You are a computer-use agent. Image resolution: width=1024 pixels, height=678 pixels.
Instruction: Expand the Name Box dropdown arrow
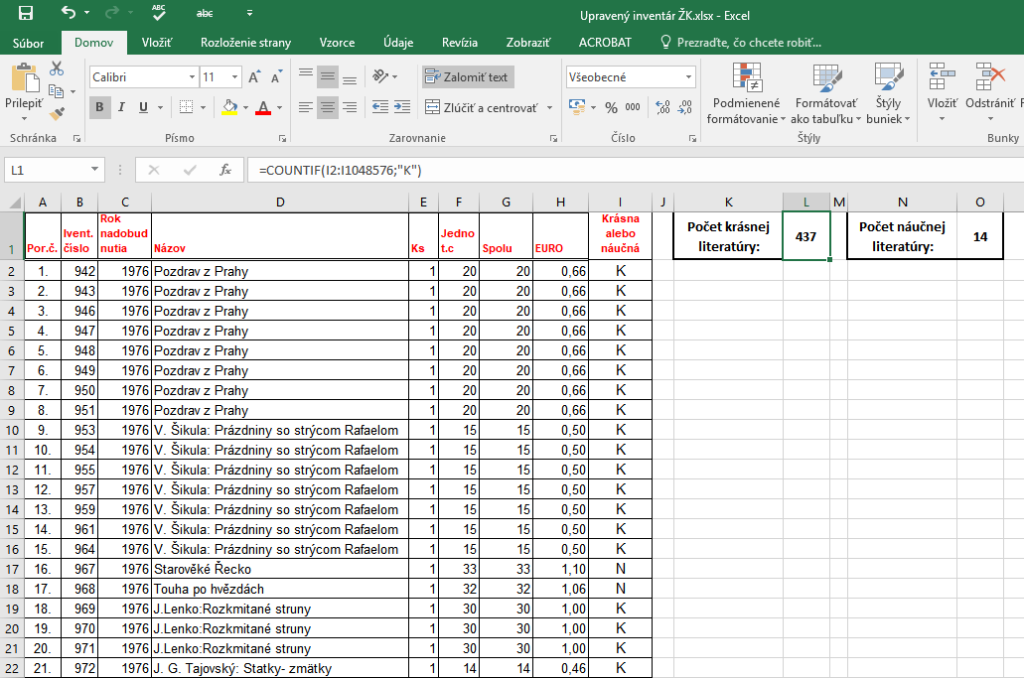[95, 170]
